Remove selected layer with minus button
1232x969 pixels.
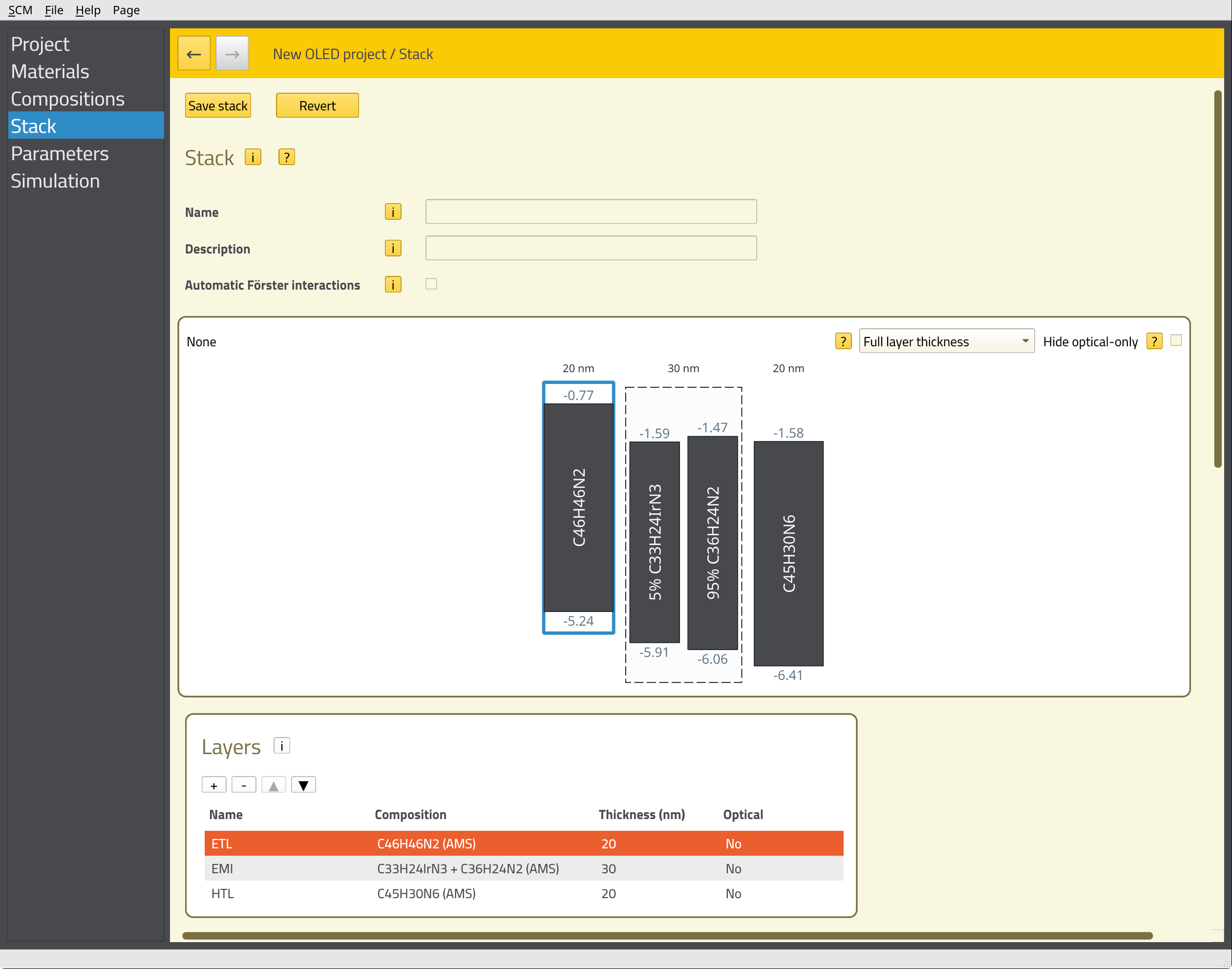coord(243,785)
